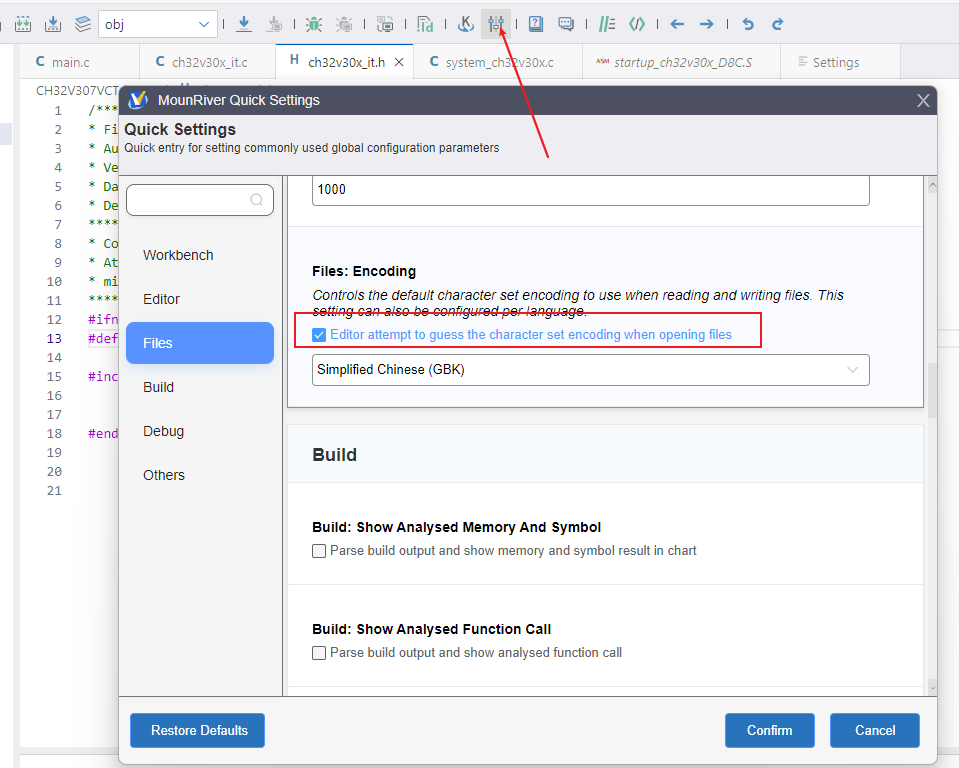959x768 pixels.
Task: Switch to the ch32v30x_it.c tab
Action: (209, 62)
